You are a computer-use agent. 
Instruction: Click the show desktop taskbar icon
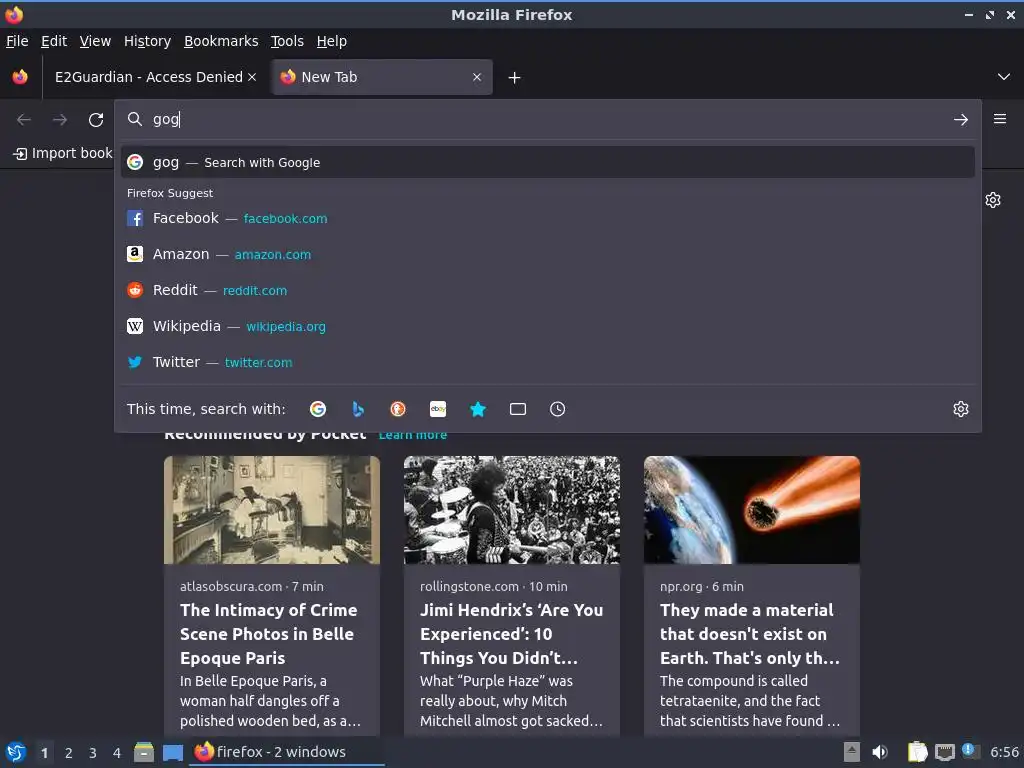(172, 752)
